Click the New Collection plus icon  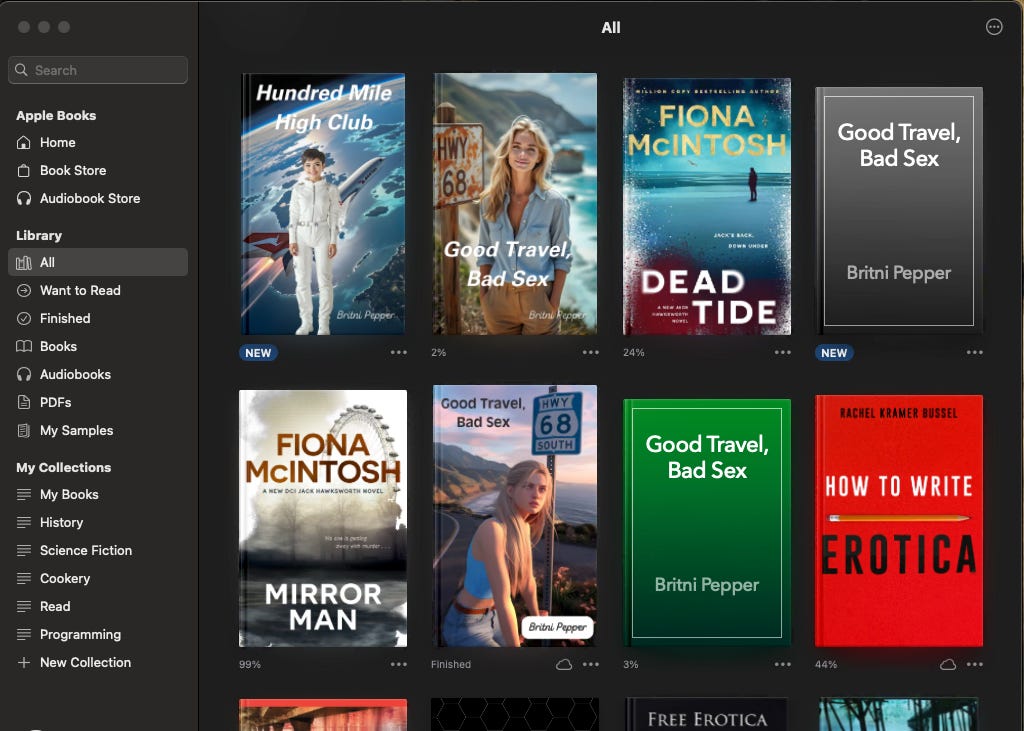pos(24,662)
